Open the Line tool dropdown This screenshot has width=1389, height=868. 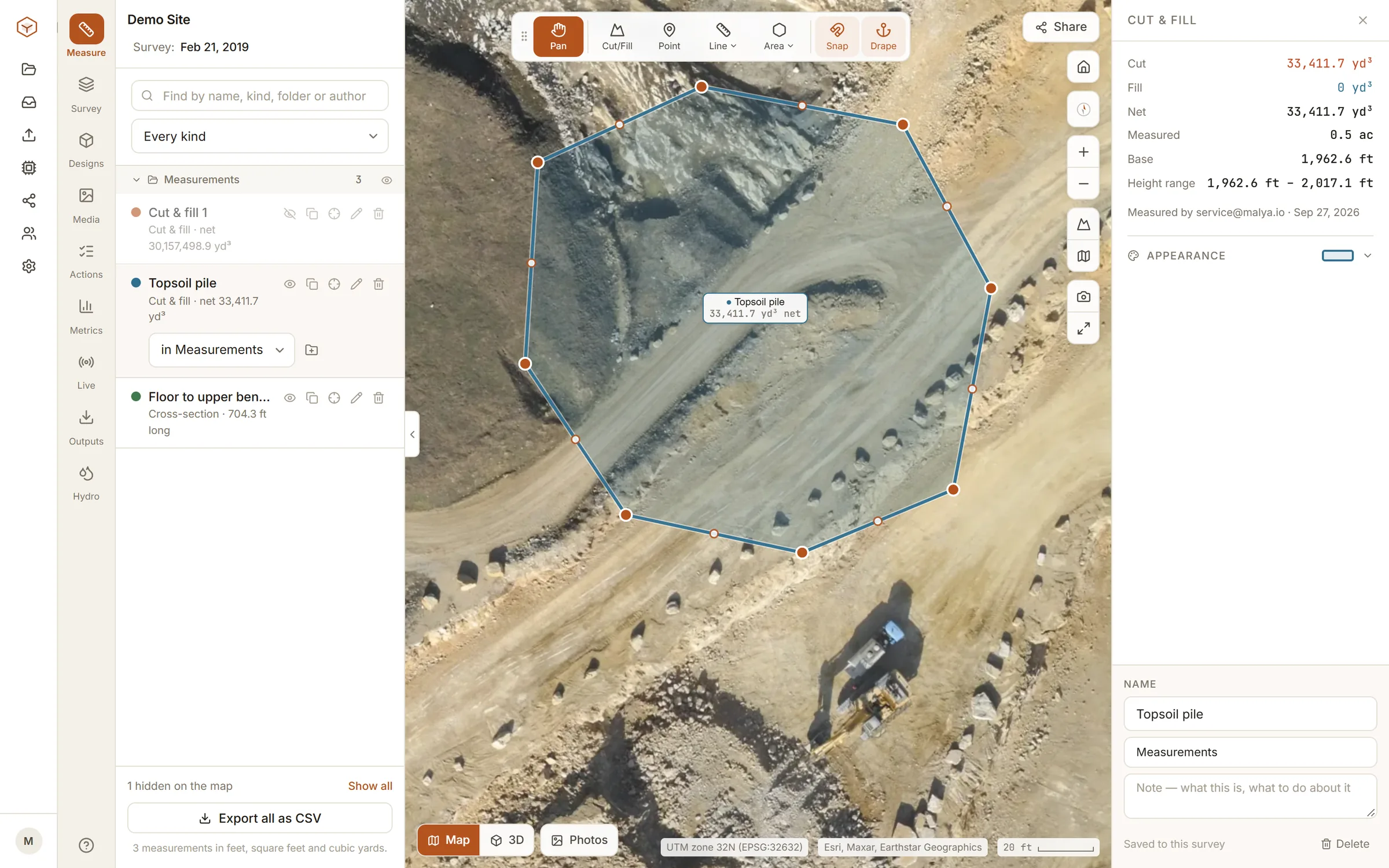click(722, 36)
